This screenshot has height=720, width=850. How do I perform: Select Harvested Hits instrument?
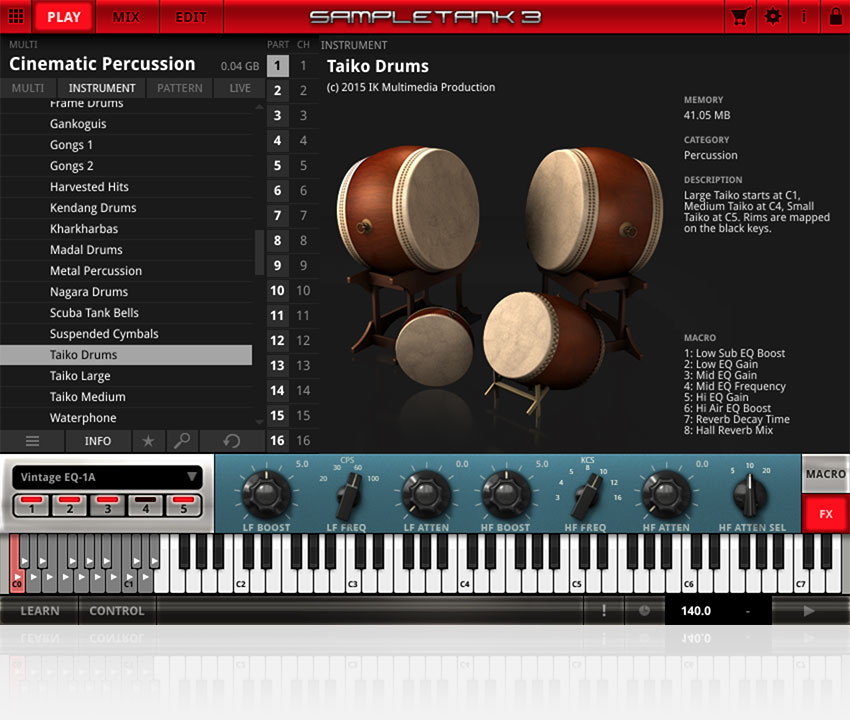point(126,187)
